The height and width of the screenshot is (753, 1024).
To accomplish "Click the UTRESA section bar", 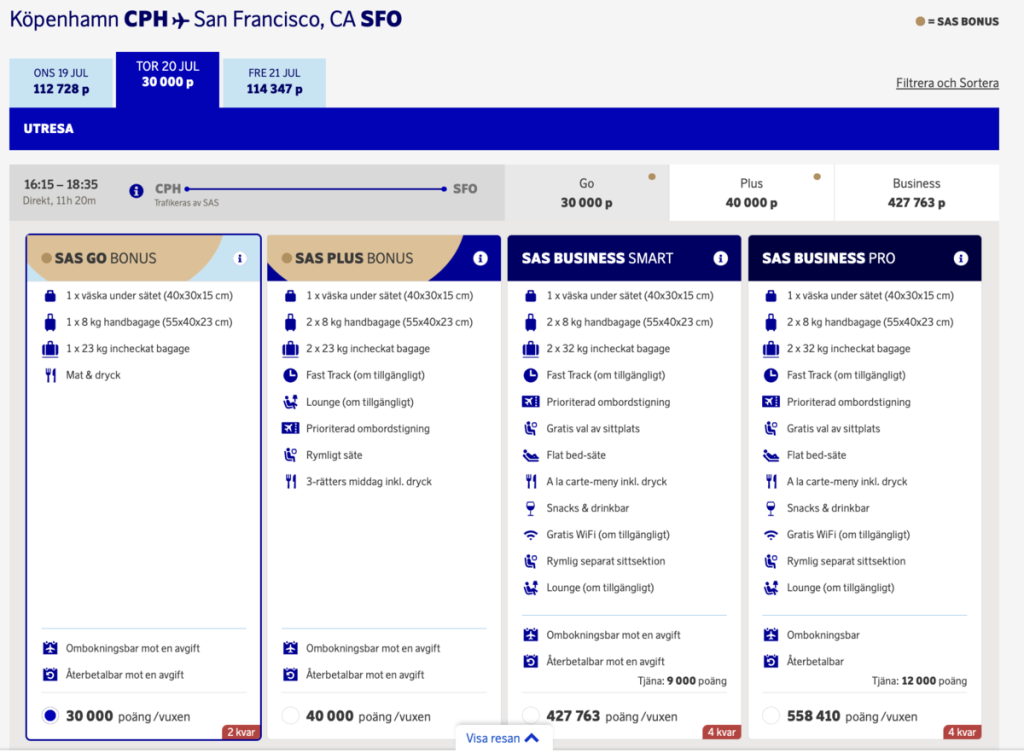I will tap(504, 129).
